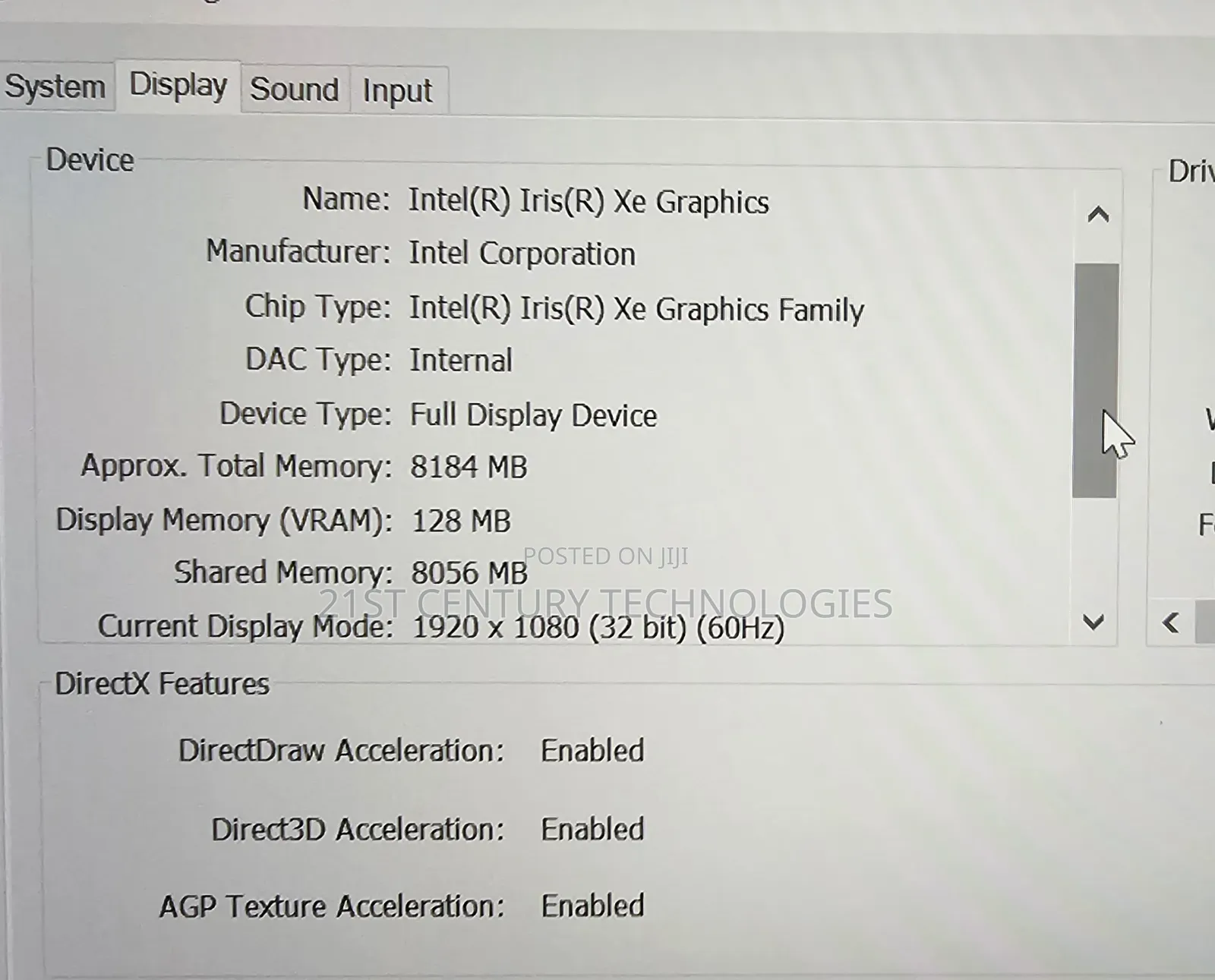Select the device name Intel(R) Iris(R) Xe Graphics

589,202
